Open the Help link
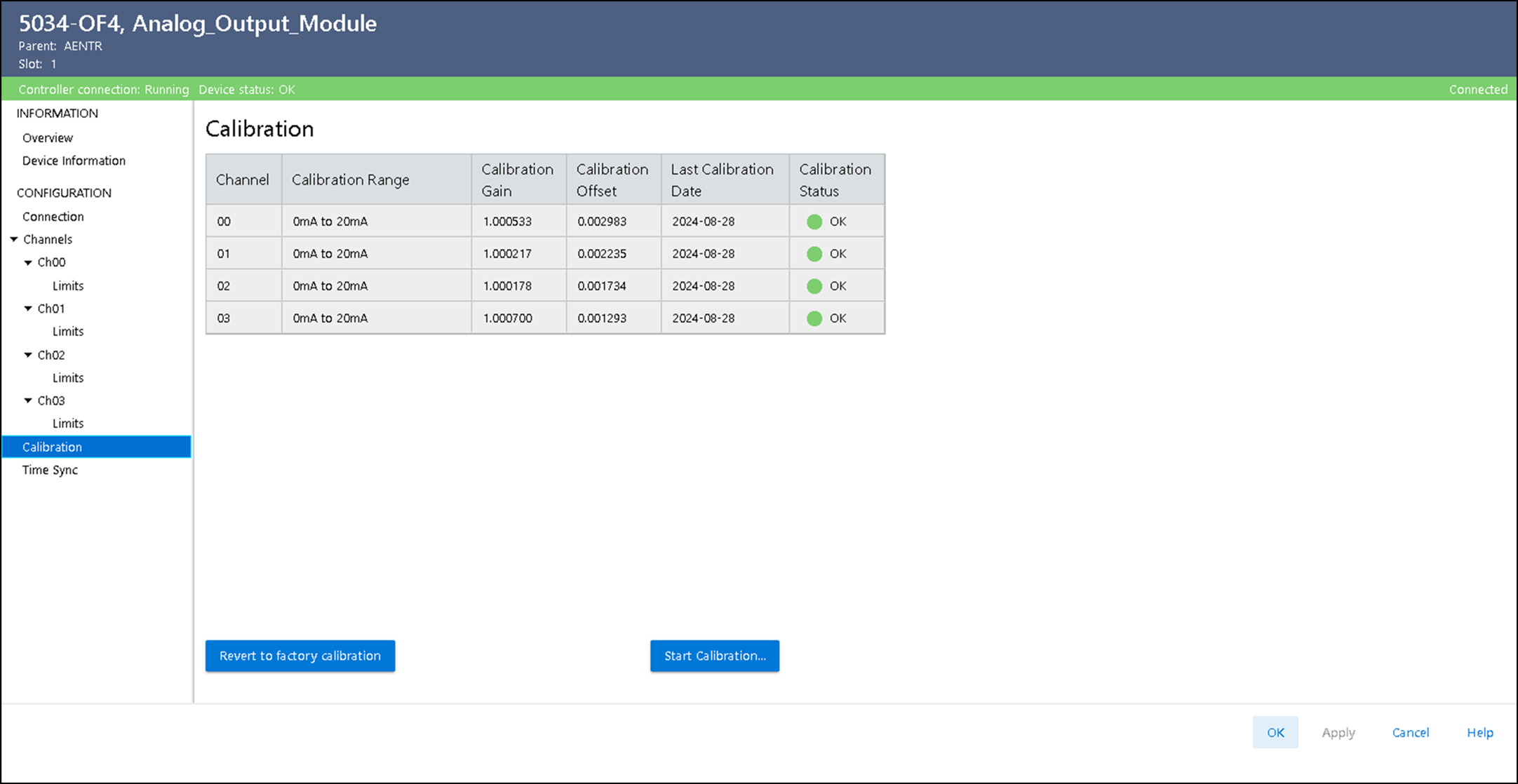Image resolution: width=1518 pixels, height=784 pixels. 1479,732
